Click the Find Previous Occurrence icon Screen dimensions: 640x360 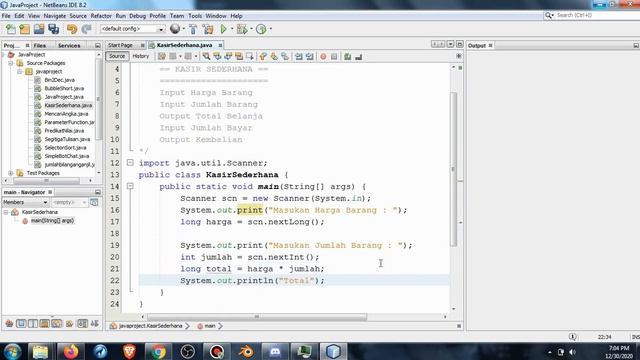click(x=217, y=56)
